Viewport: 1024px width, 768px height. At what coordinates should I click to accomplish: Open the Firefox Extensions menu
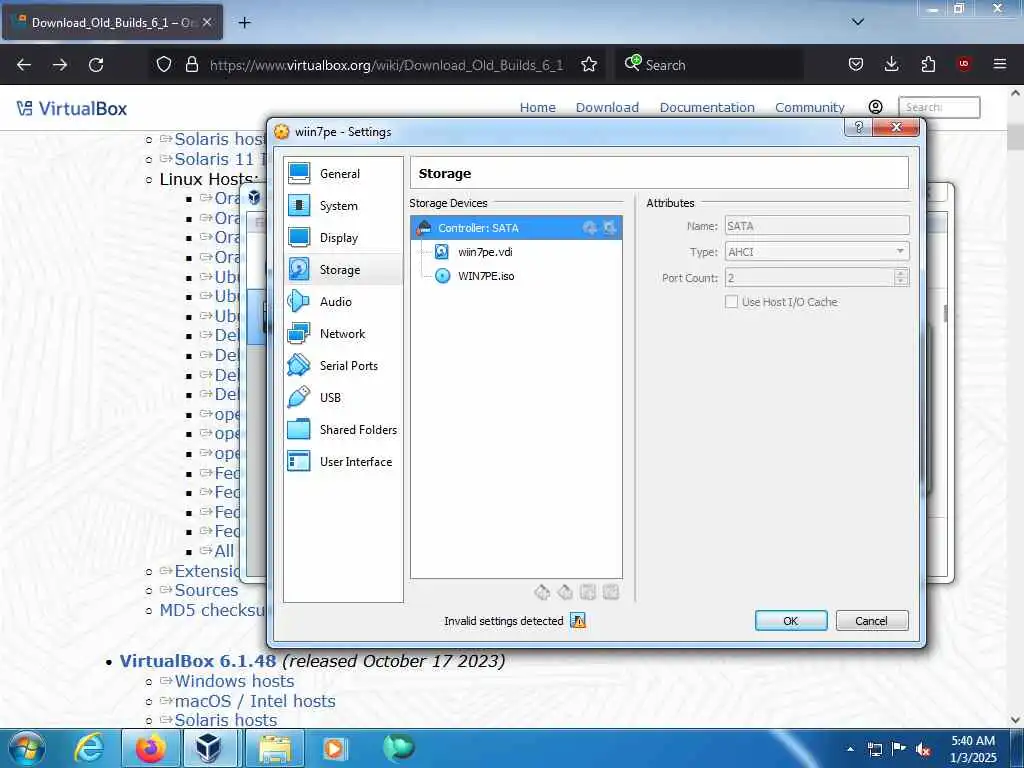point(928,64)
